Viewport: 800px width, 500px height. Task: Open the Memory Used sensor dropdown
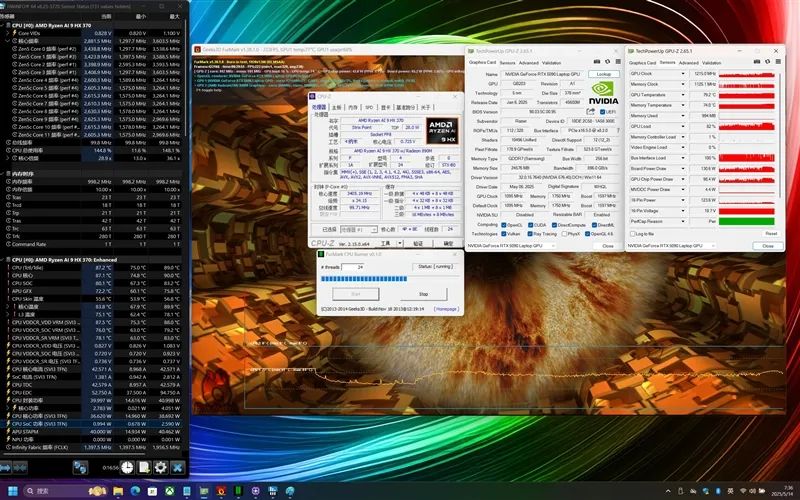tap(683, 116)
